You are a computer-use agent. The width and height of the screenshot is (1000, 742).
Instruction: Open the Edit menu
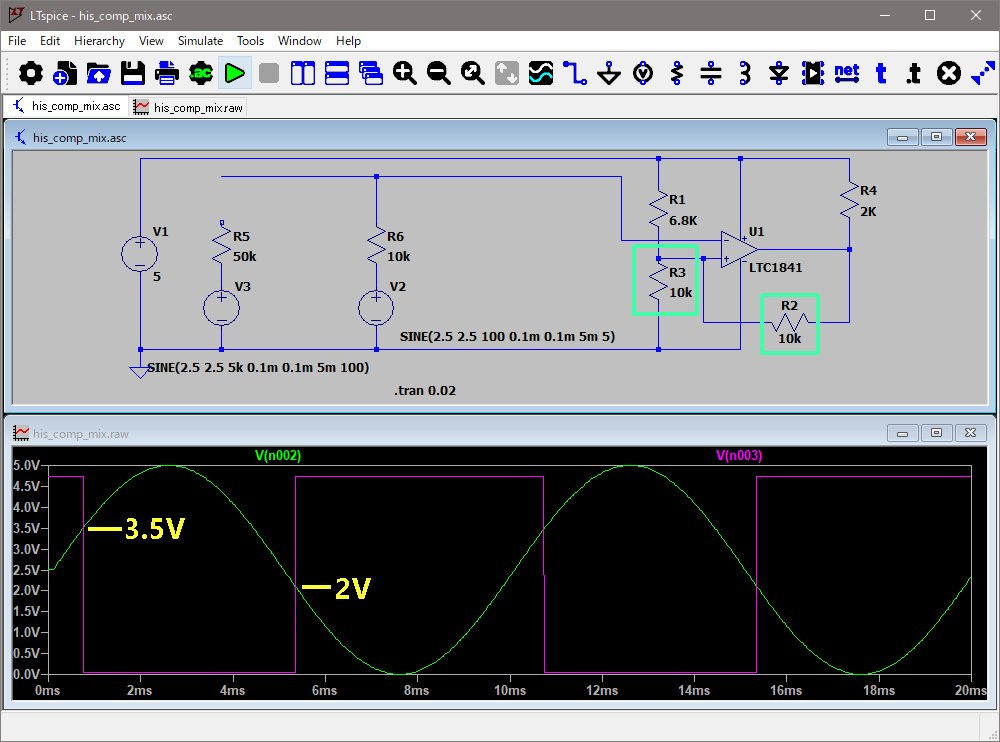point(50,41)
